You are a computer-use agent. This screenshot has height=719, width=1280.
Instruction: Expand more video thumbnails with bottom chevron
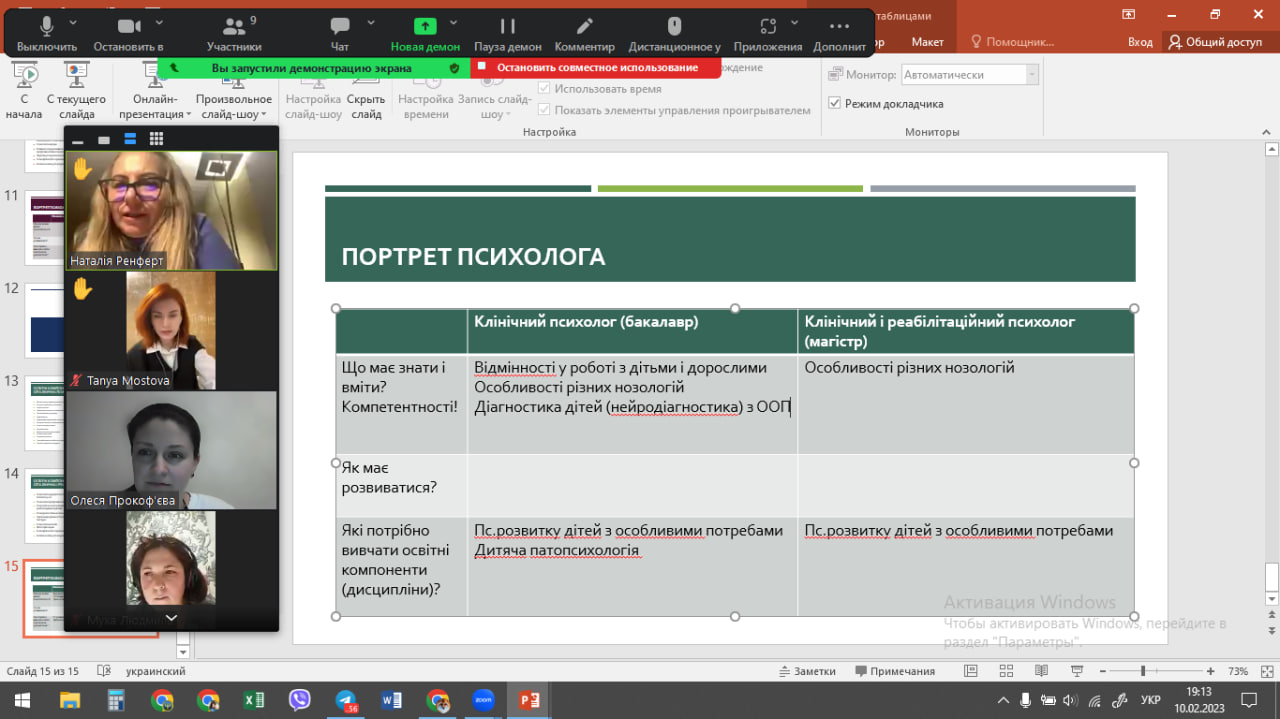171,618
